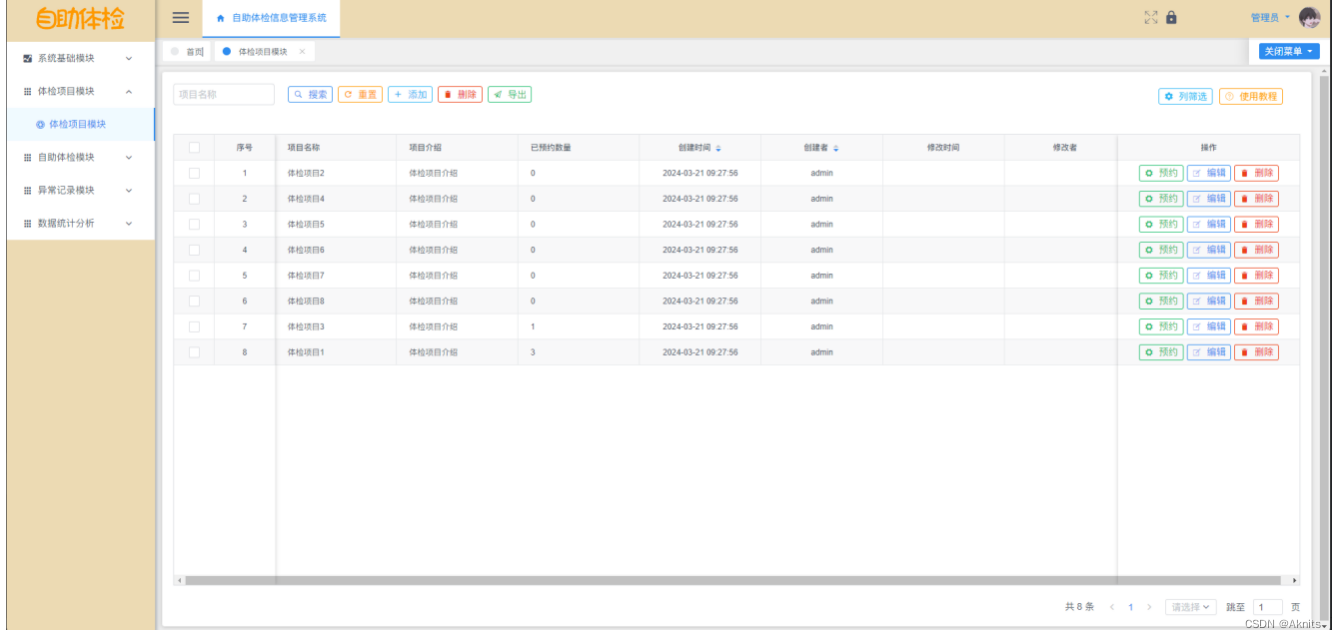Click the 自助体检 logo
The image size is (1336, 638).
pos(80,18)
